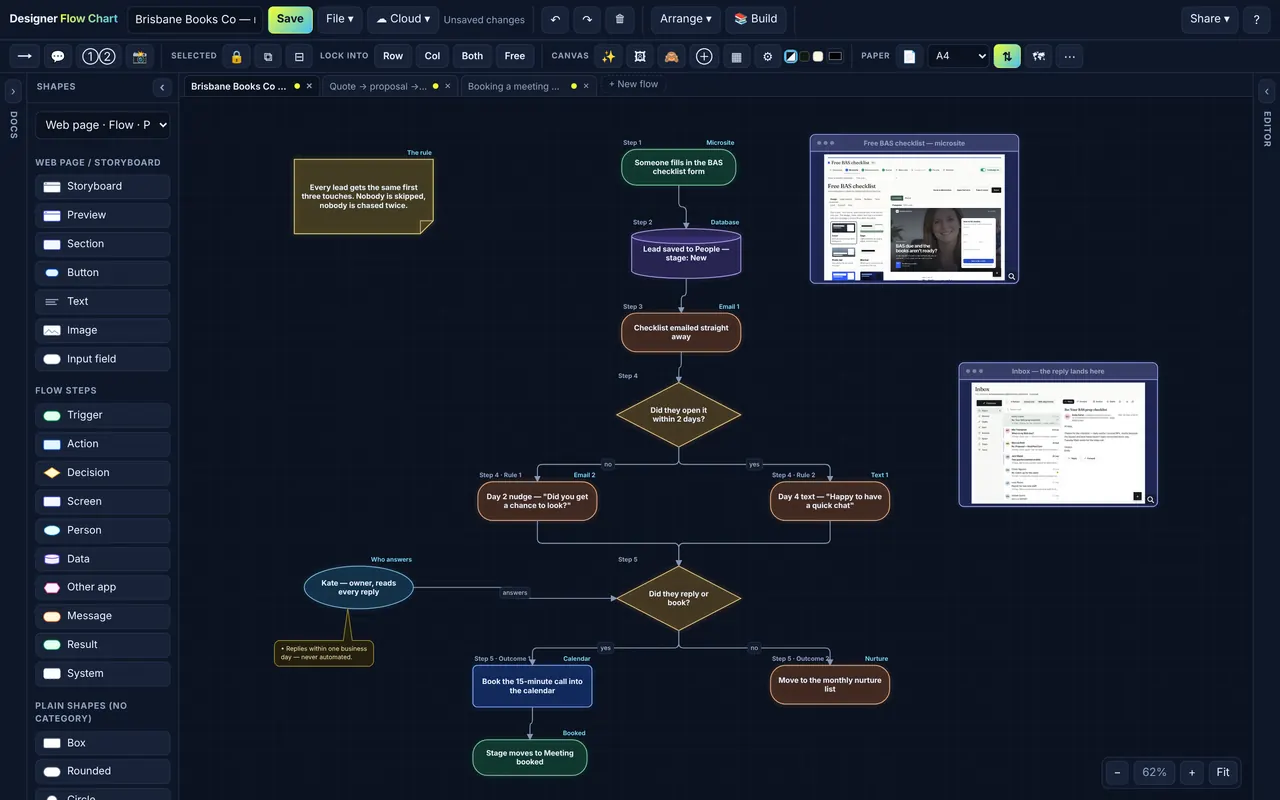Click the Save button
Screen dimensions: 1280x800
290,19
